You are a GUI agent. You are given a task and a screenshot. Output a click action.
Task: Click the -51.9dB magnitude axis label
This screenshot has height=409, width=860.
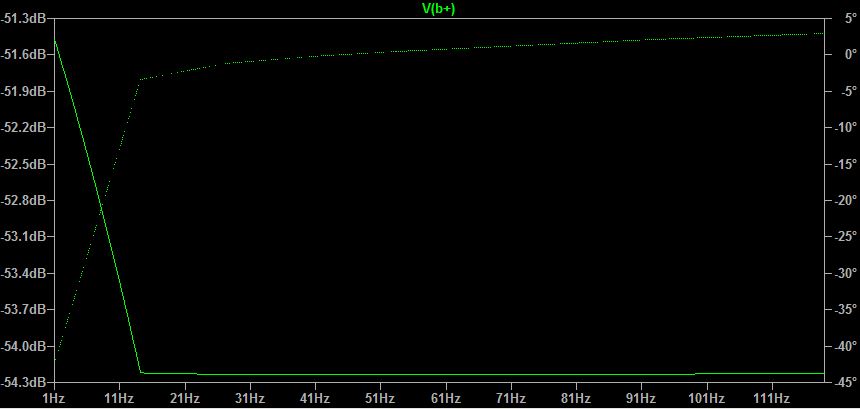click(x=22, y=92)
